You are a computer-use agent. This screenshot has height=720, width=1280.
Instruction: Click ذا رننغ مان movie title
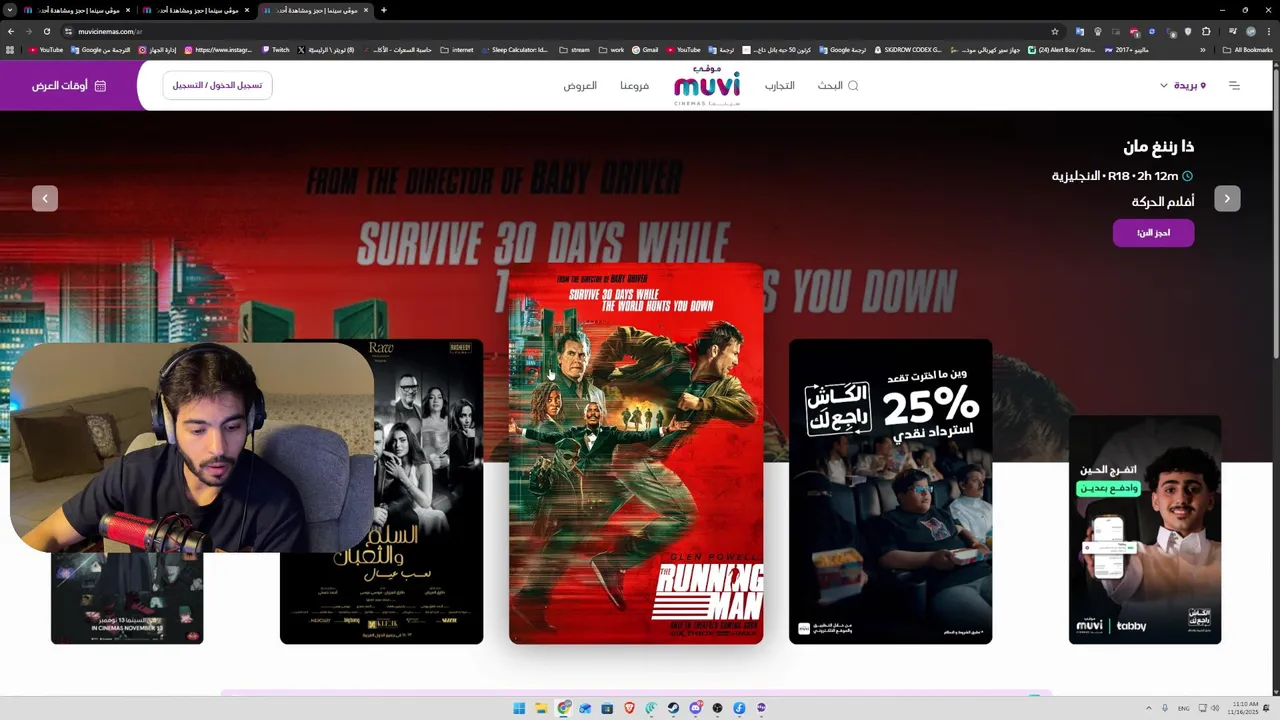(1158, 147)
